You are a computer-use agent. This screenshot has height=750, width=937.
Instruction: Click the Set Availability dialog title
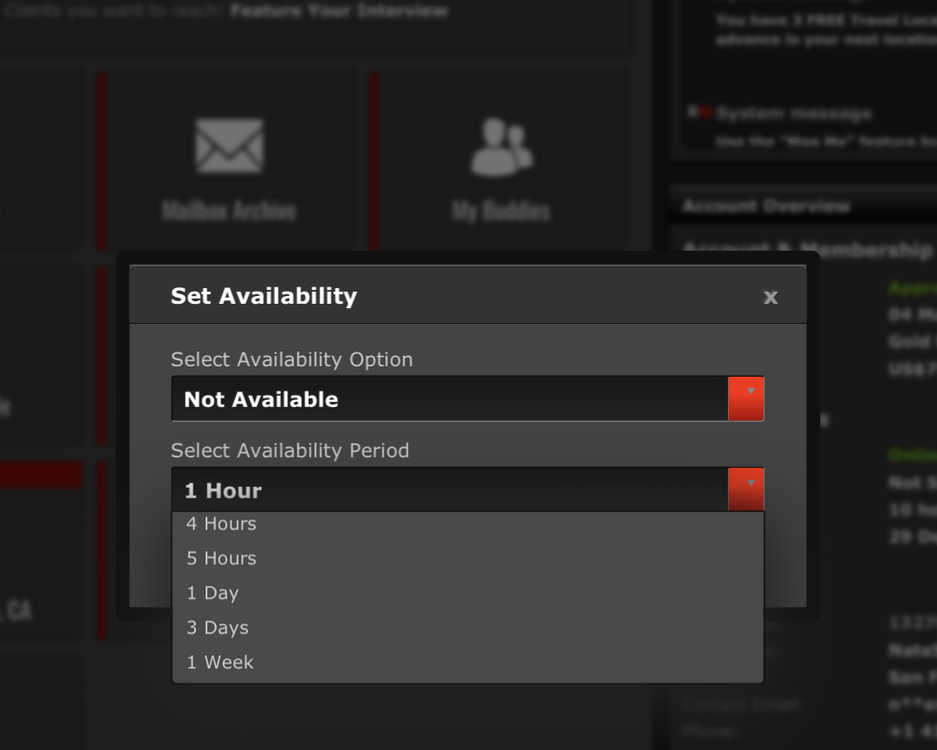point(264,296)
